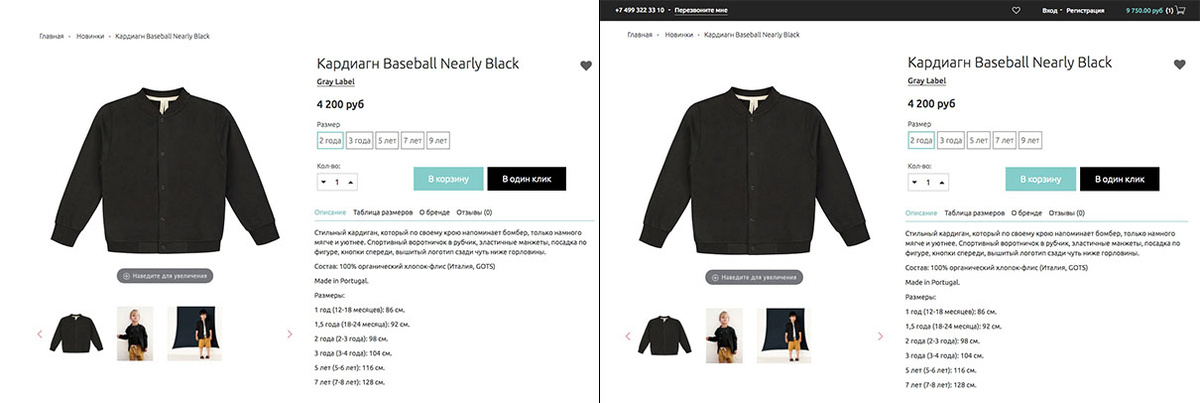The height and width of the screenshot is (403, 1200).
Task: Click В один клик black button, headerless page
Action: pos(526,179)
